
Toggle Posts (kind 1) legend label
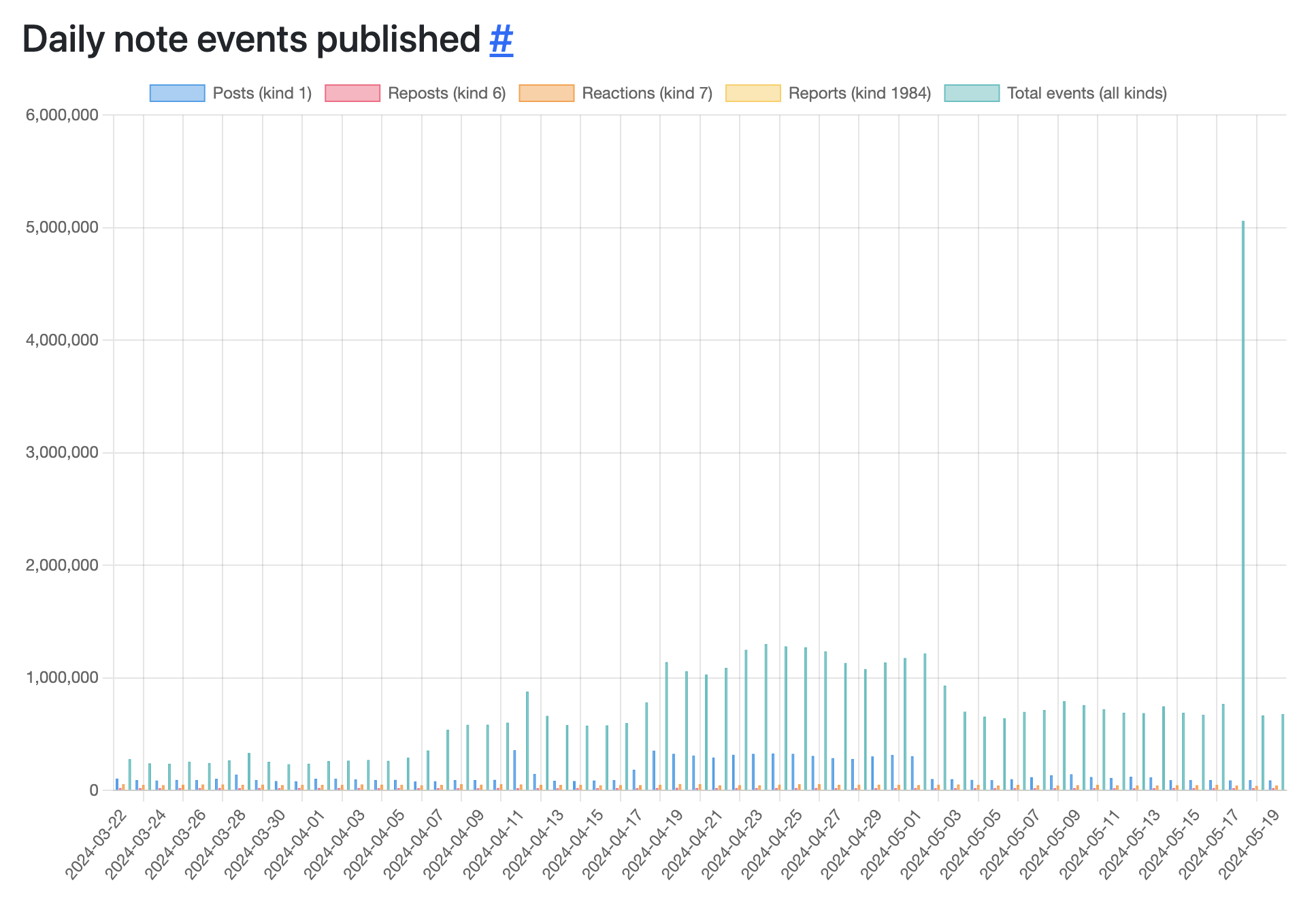(262, 93)
